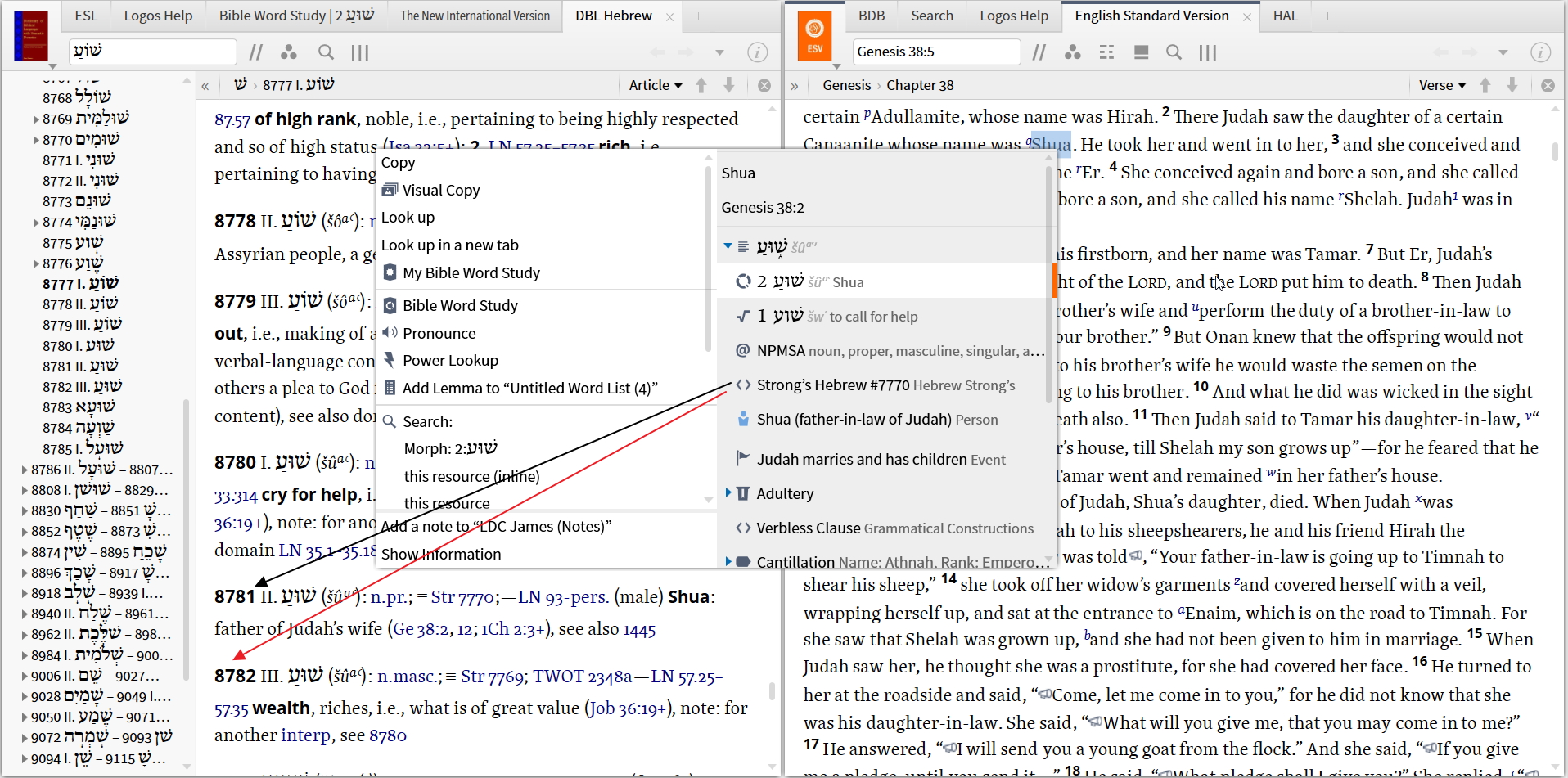The image size is (1568, 778).
Task: Follow the Str 7770 link in entry 8781
Action: 463,597
